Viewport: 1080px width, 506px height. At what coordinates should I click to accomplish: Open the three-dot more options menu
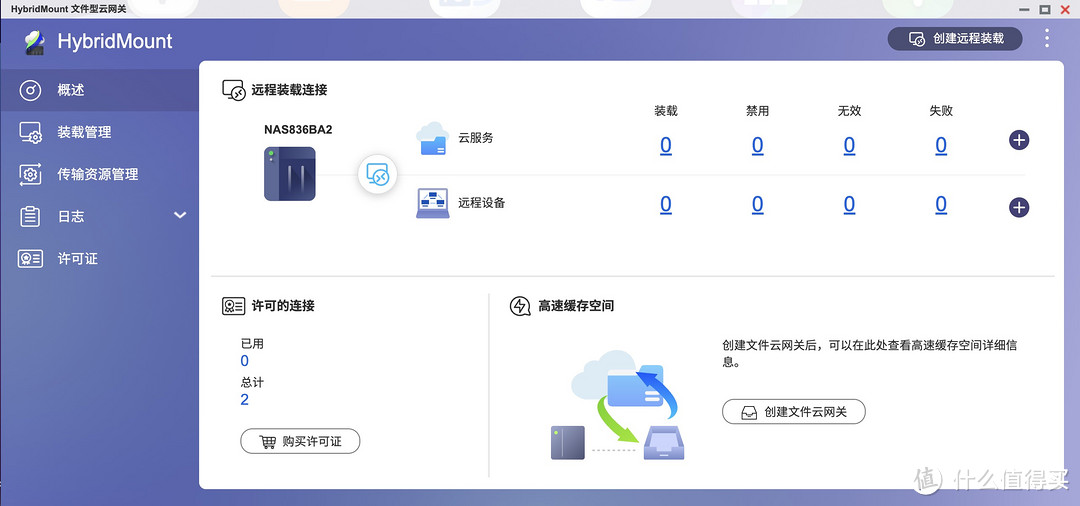pos(1047,39)
